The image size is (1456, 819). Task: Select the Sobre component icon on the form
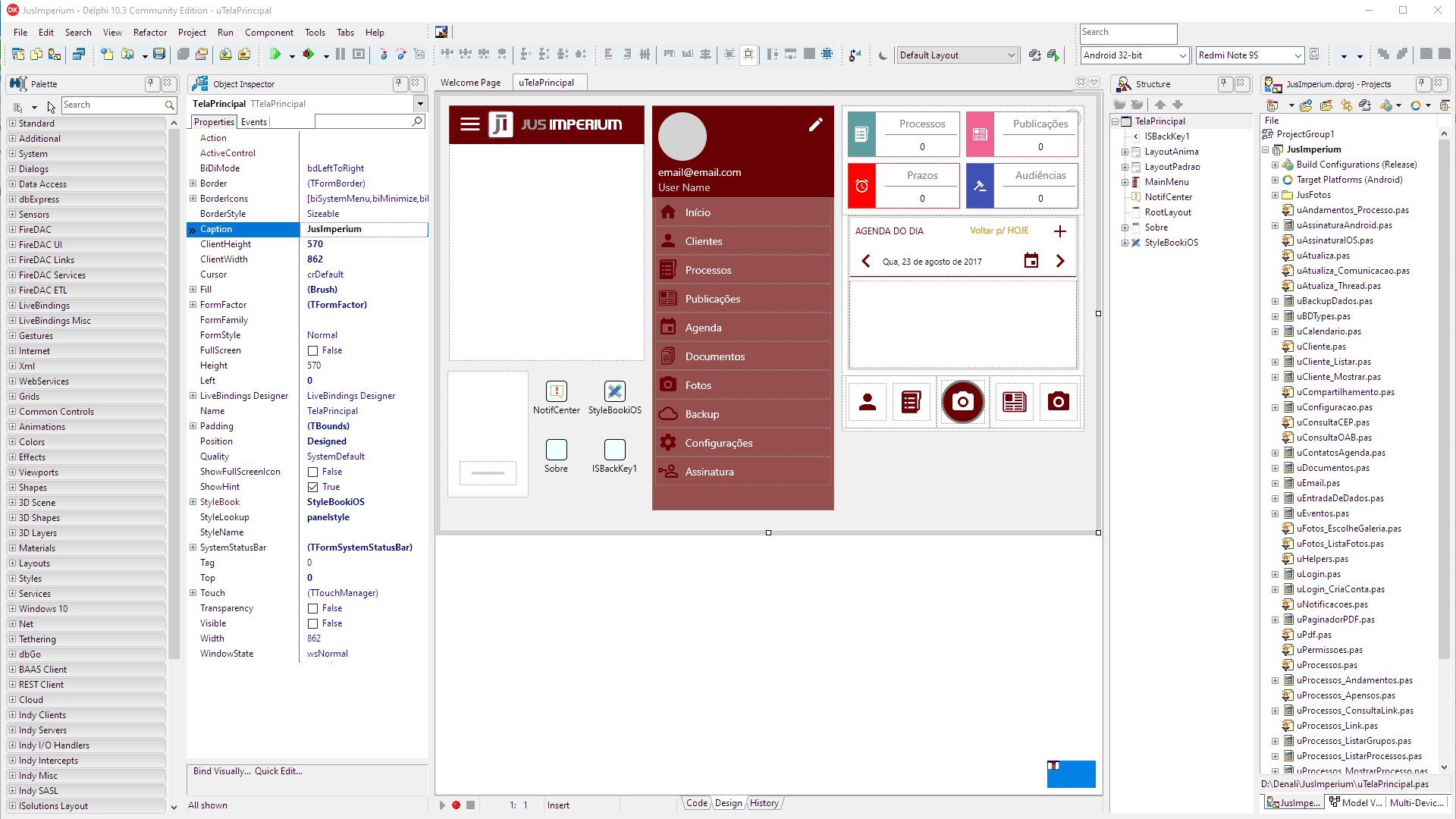coord(557,450)
